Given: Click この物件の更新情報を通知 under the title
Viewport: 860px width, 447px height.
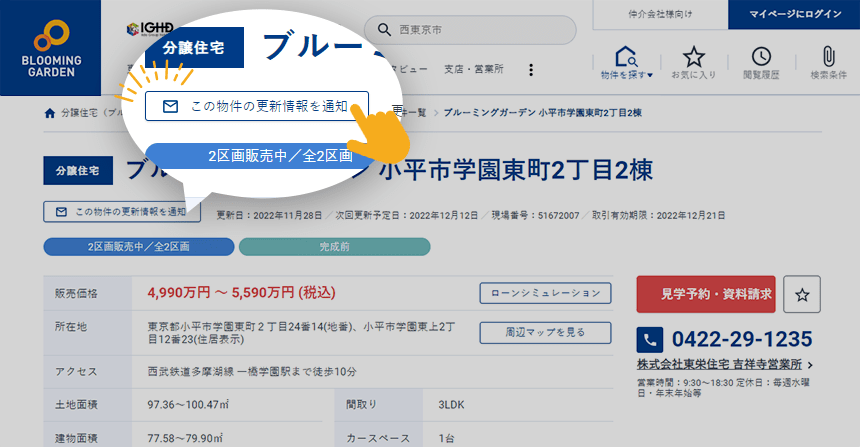Looking at the screenshot, I should click(x=122, y=212).
